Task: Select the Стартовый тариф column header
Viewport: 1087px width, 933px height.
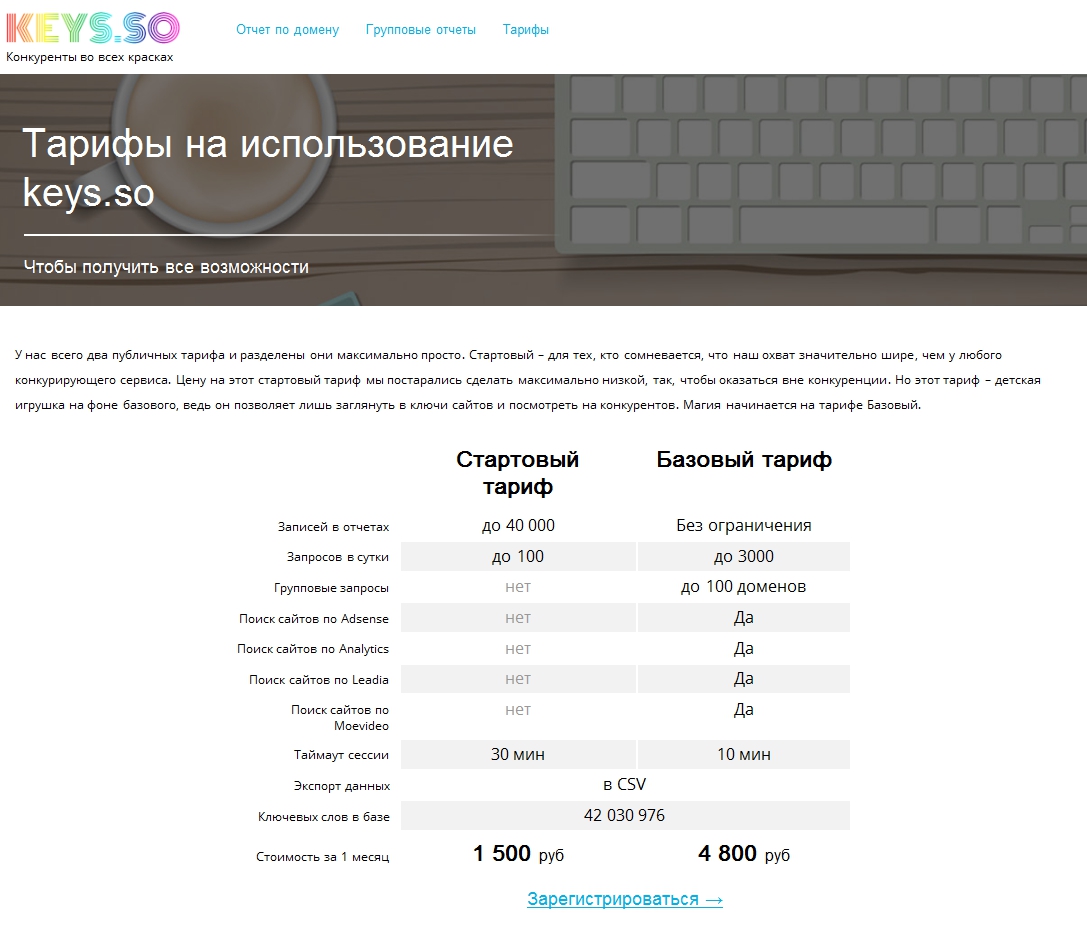Action: pyautogui.click(x=518, y=473)
